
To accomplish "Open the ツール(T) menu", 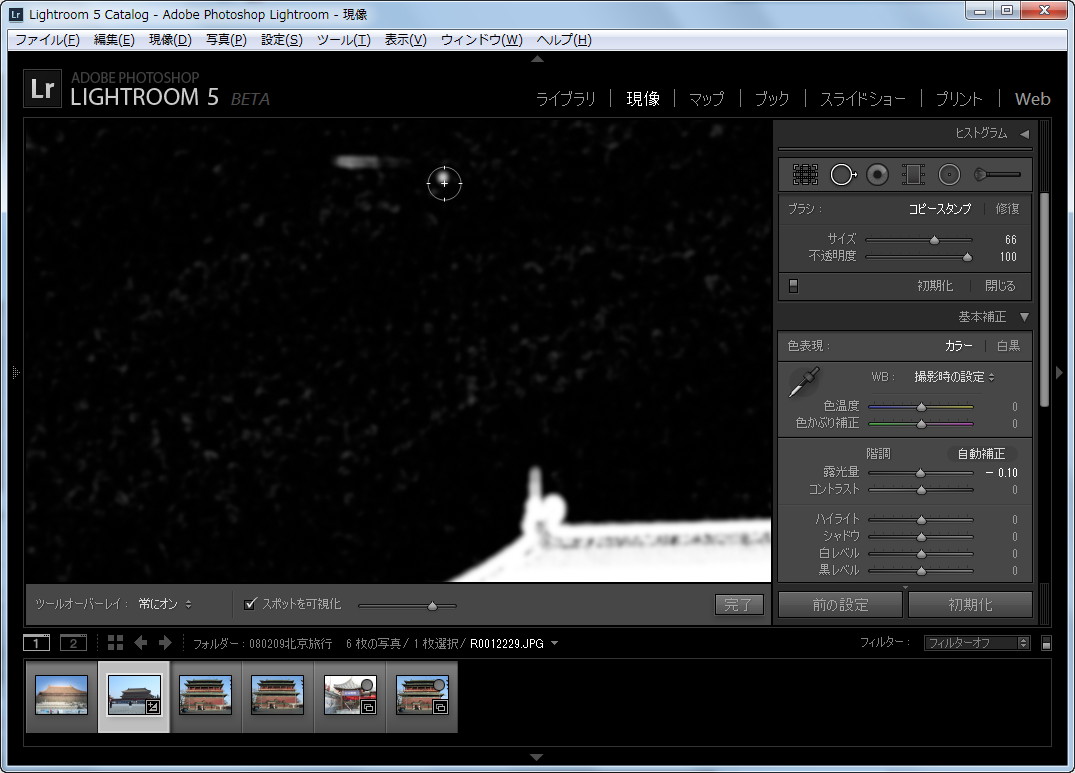I will pos(343,40).
